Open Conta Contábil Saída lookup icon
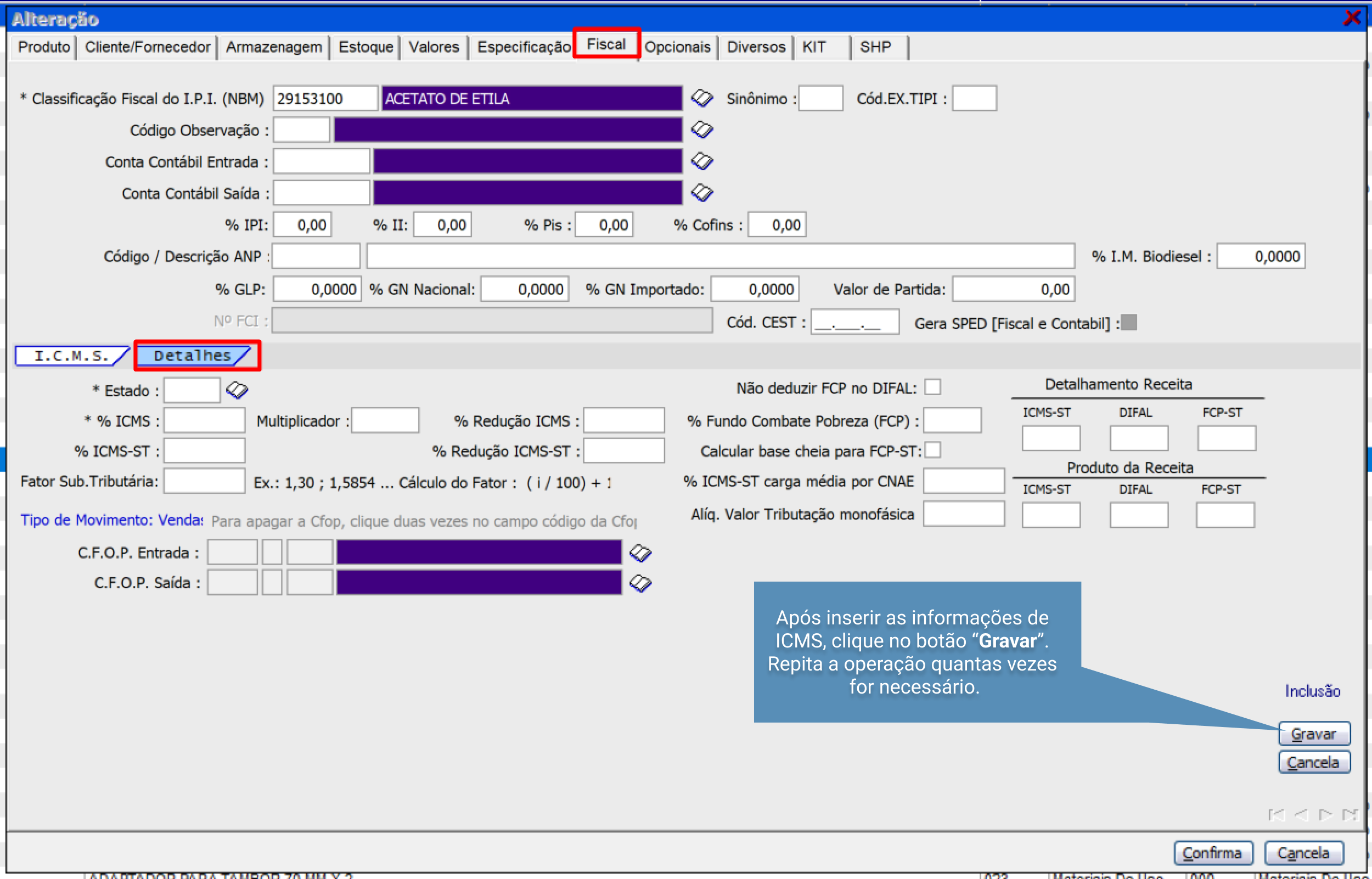Image resolution: width=1372 pixels, height=879 pixels. coord(701,193)
